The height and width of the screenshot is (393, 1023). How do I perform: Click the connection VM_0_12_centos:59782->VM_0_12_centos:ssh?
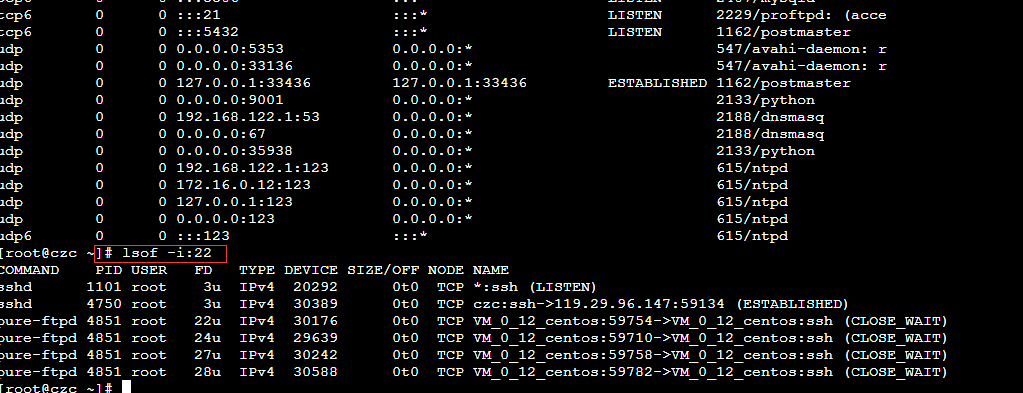click(652, 371)
